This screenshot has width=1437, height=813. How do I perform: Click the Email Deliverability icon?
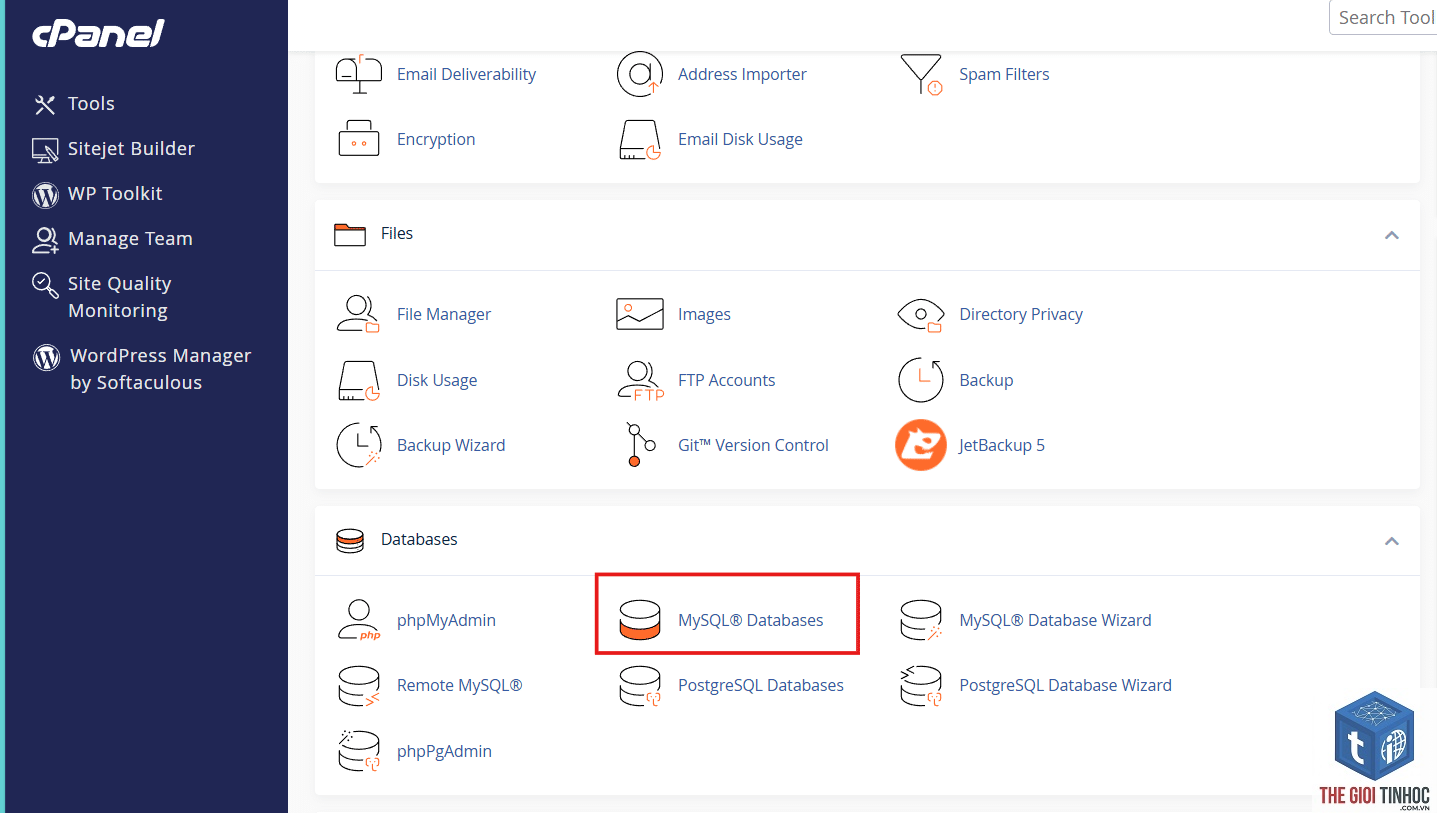[x=359, y=74]
